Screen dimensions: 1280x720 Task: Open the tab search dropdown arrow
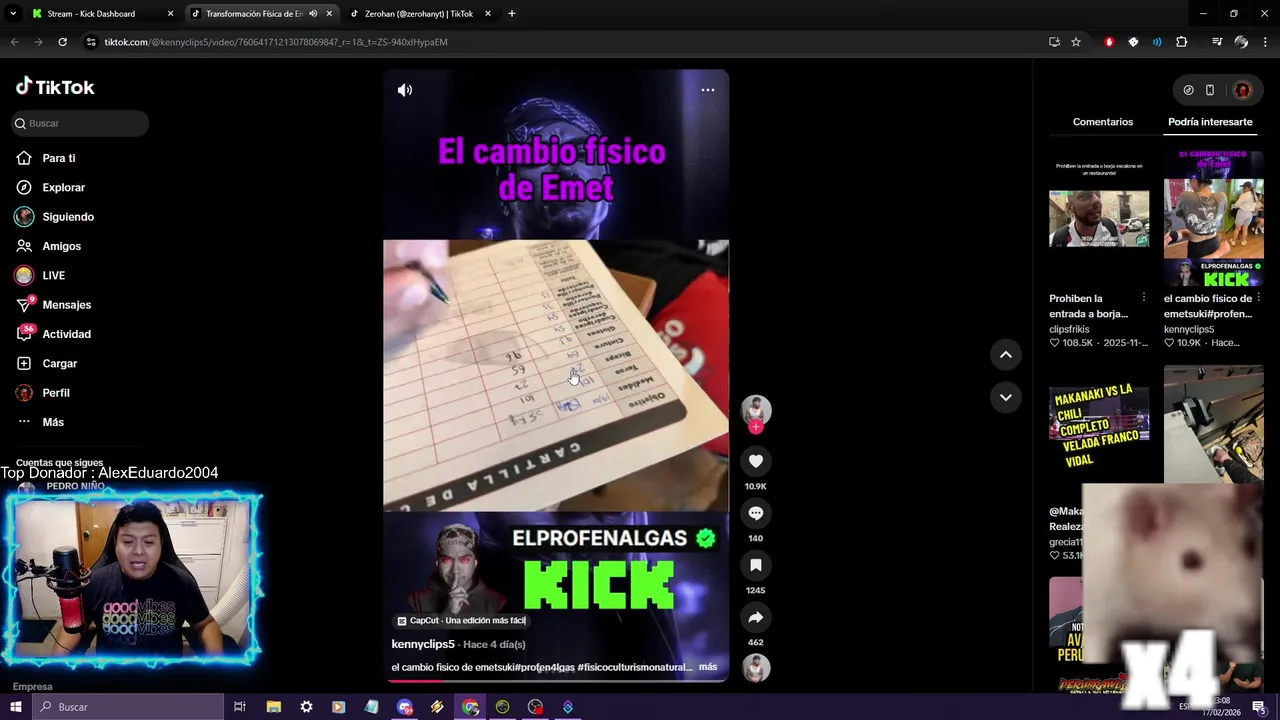pyautogui.click(x=14, y=14)
